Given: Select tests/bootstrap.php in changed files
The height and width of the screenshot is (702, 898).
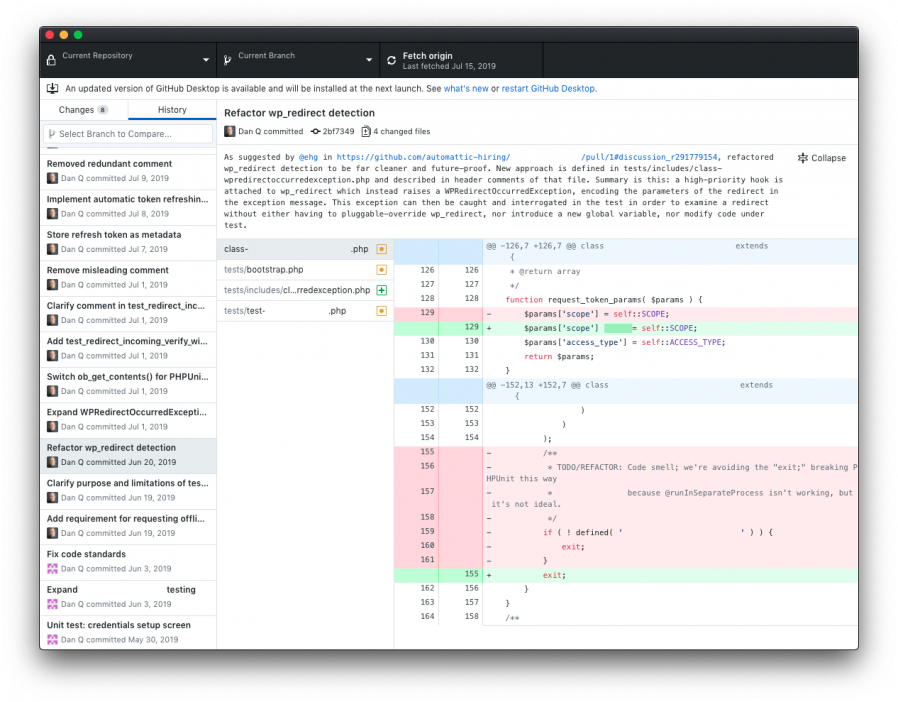Looking at the screenshot, I should 305,270.
